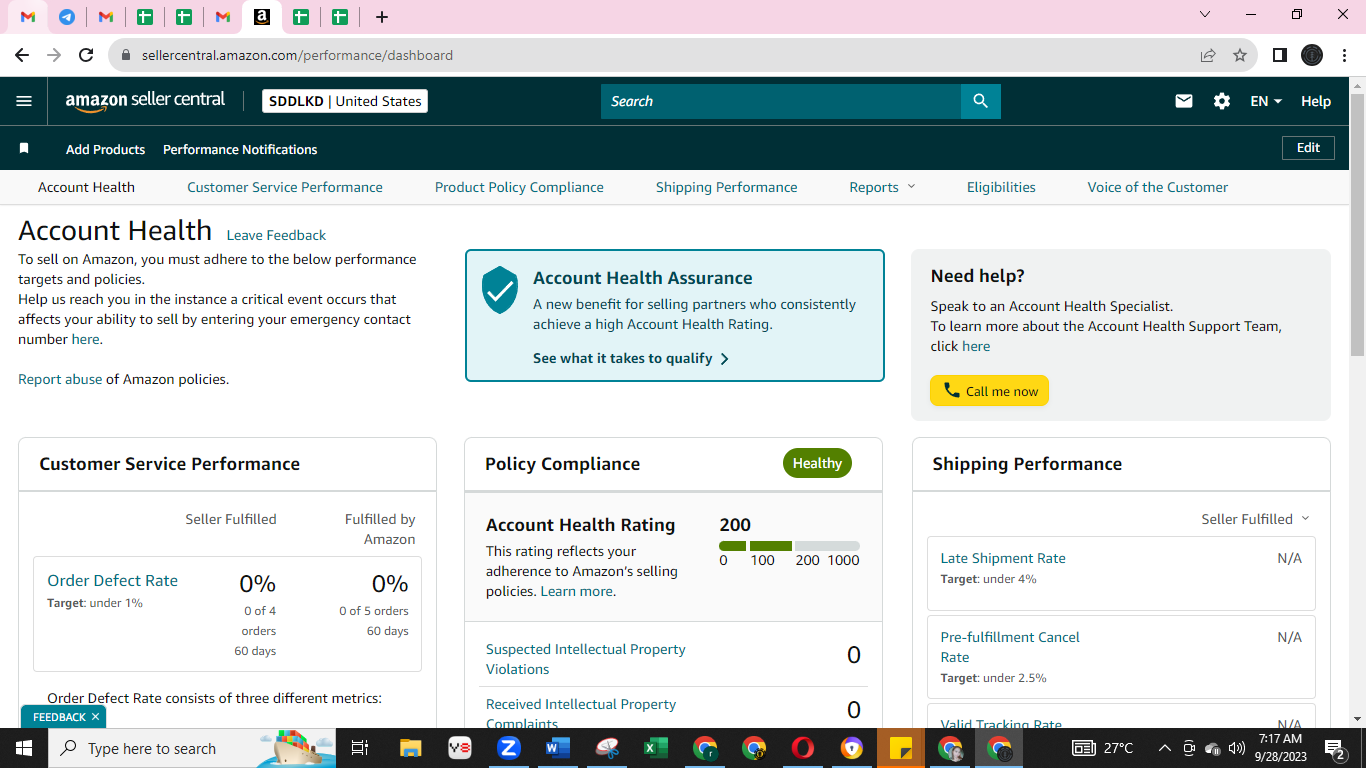Image resolution: width=1366 pixels, height=768 pixels.
Task: Open the Windows Start menu
Action: (23, 748)
